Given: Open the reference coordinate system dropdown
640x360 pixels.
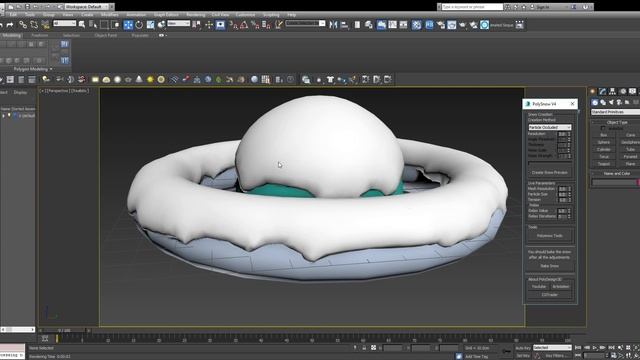Looking at the screenshot, I should click(179, 24).
